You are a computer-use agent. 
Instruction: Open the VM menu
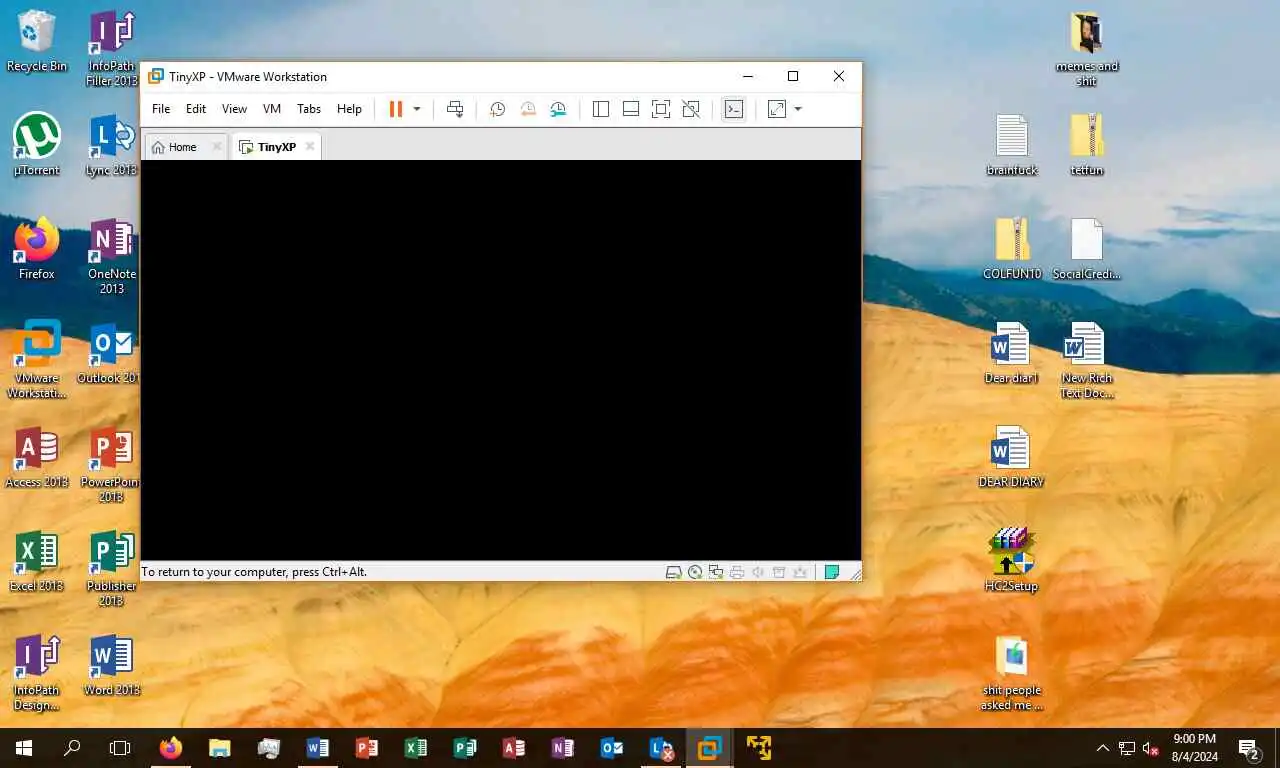coord(272,109)
